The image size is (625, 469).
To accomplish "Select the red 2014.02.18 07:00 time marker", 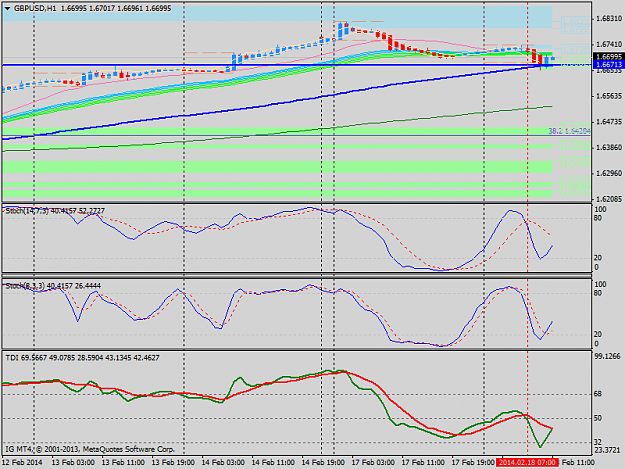I will [x=527, y=462].
